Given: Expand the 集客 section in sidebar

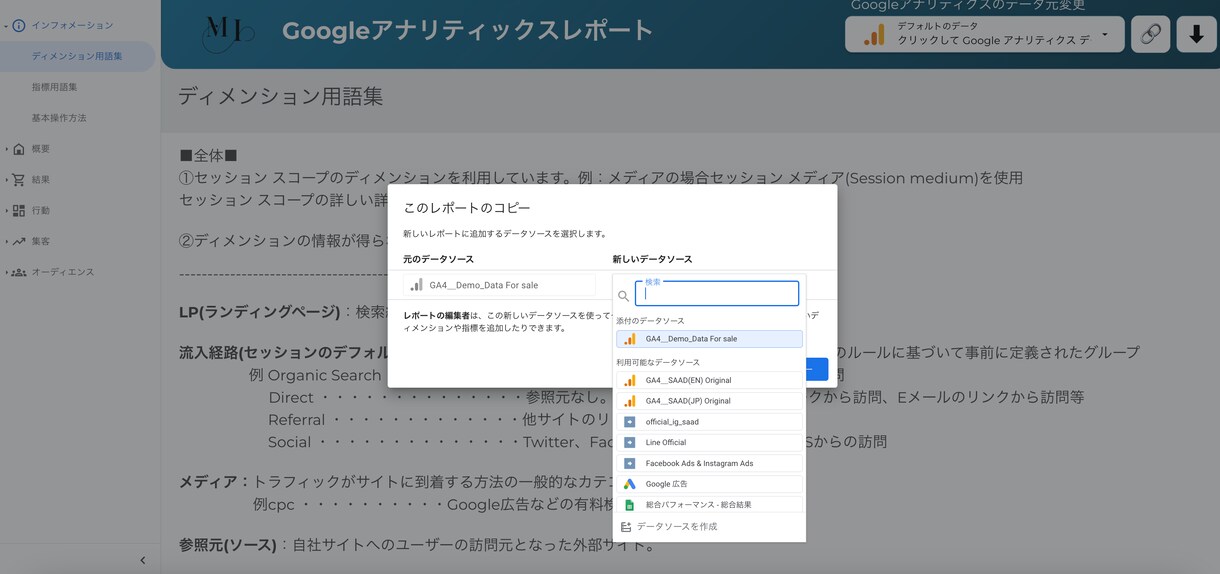Looking at the screenshot, I should point(6,241).
